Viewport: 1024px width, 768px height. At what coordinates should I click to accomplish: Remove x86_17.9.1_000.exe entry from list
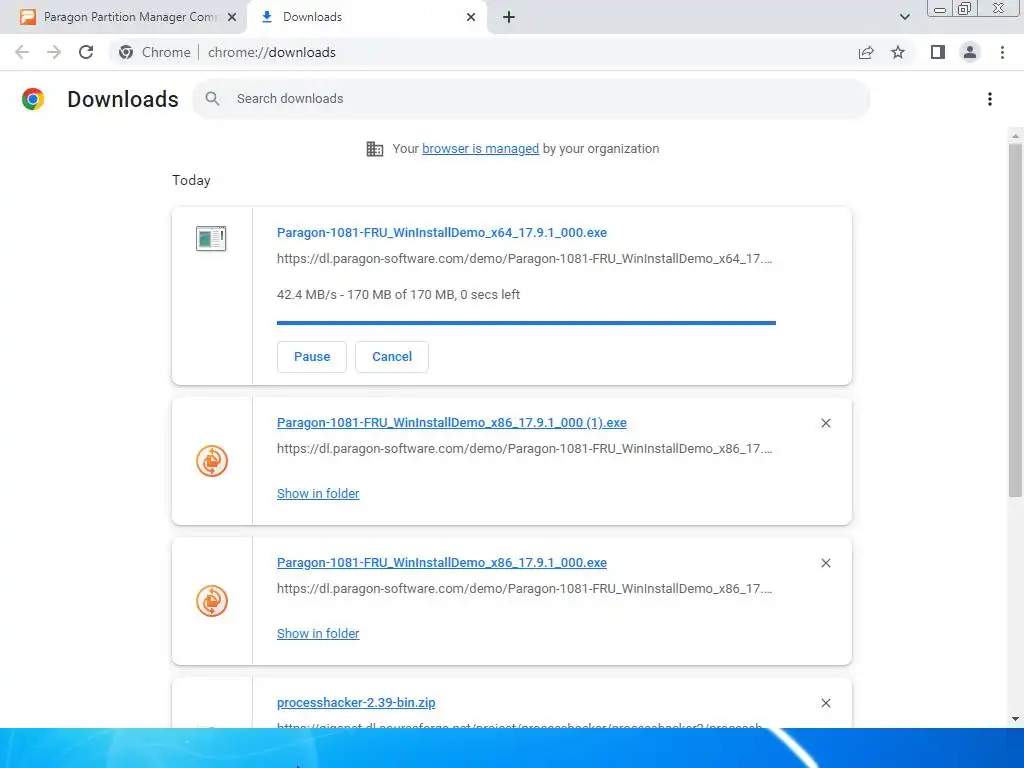click(x=825, y=563)
